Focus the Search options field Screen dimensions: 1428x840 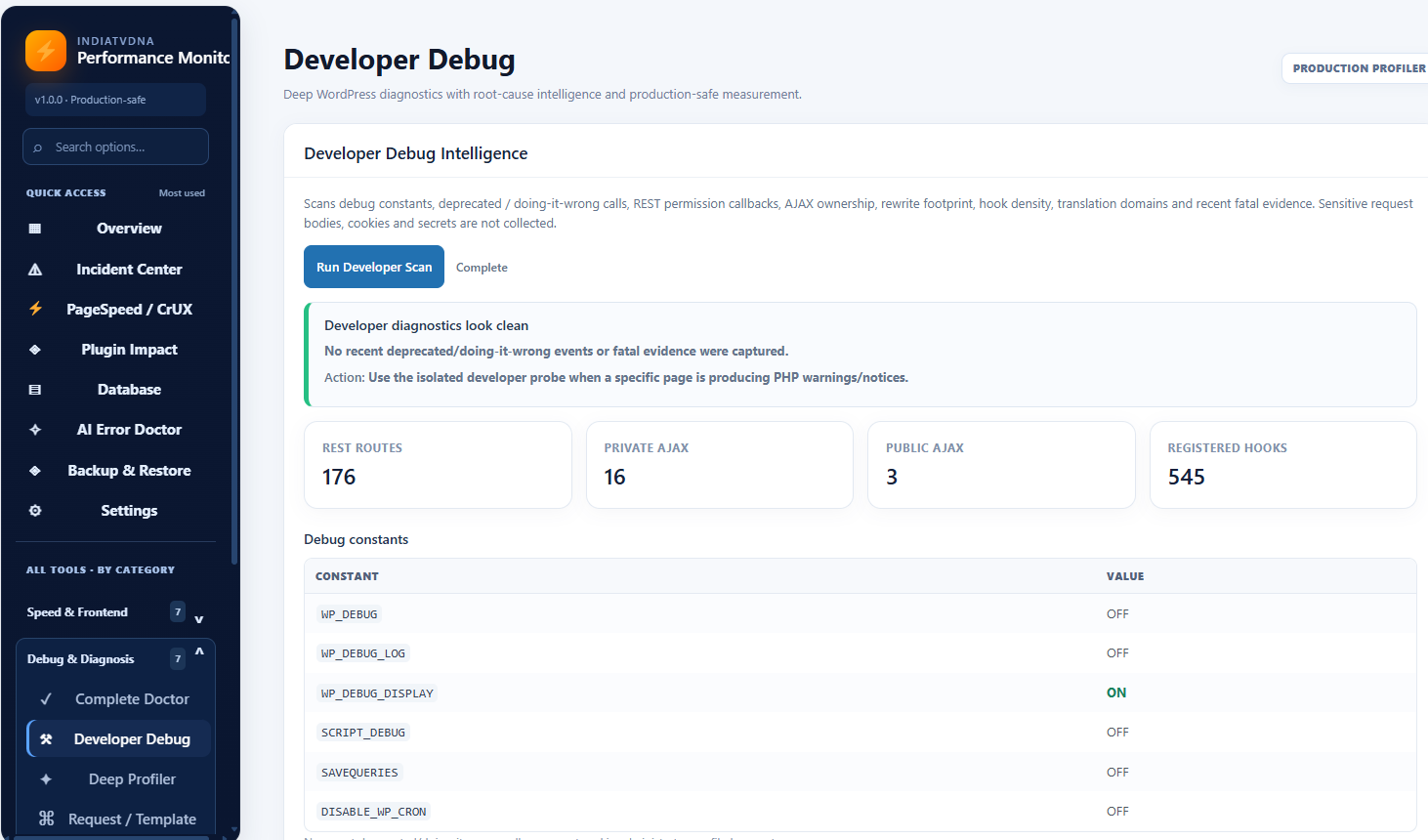115,147
